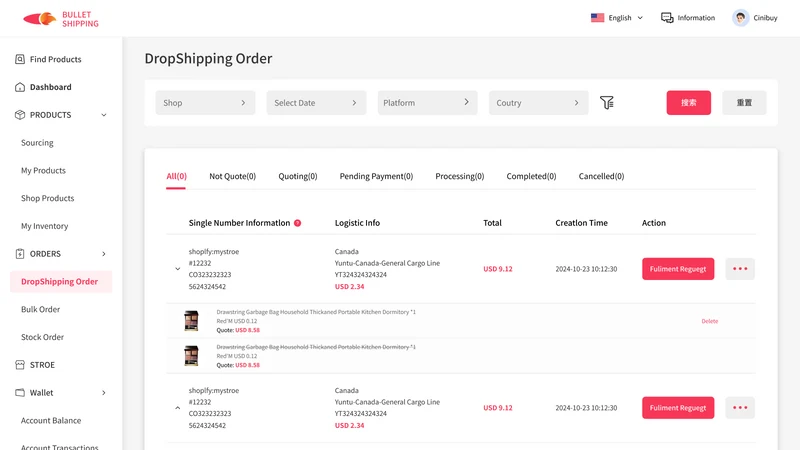Click the red help icon beside Single Number Information

pyautogui.click(x=297, y=223)
